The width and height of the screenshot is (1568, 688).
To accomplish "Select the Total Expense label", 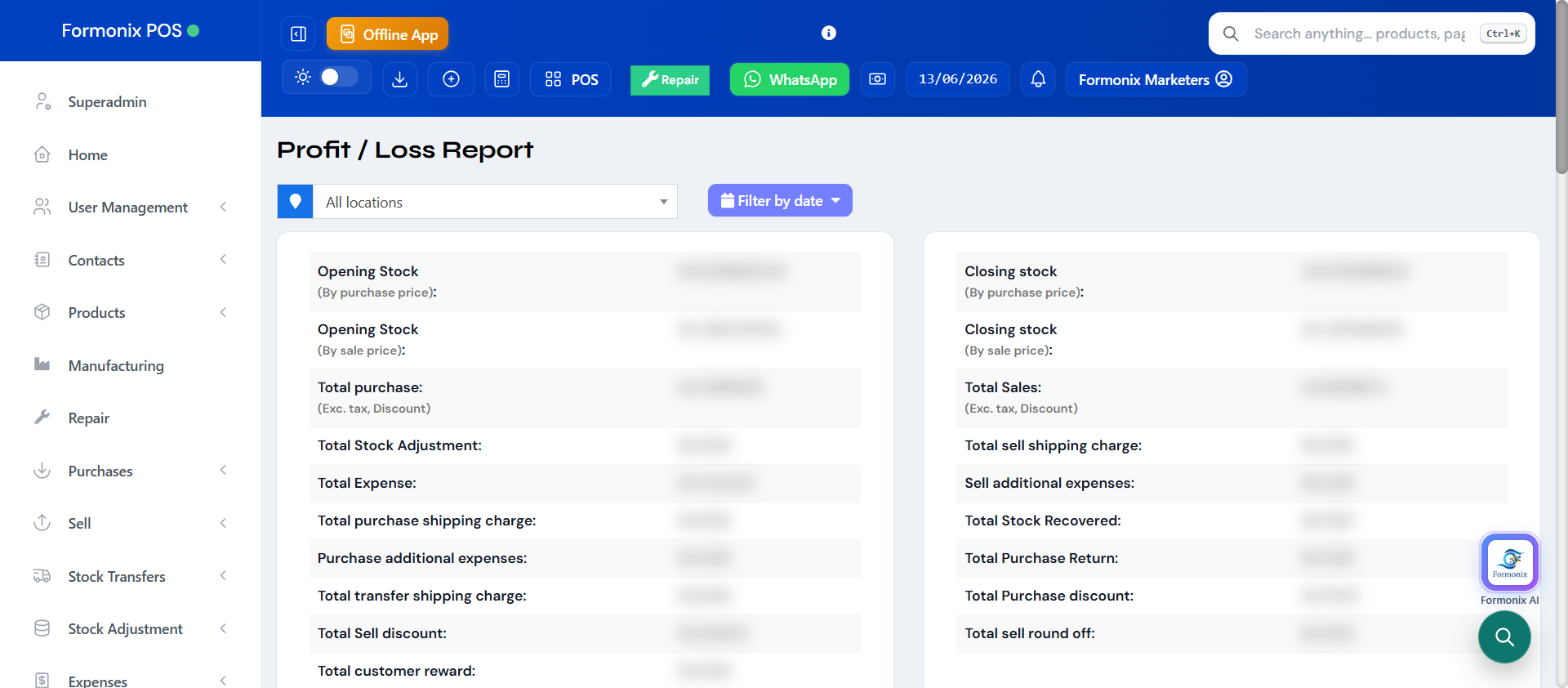I will tap(367, 483).
